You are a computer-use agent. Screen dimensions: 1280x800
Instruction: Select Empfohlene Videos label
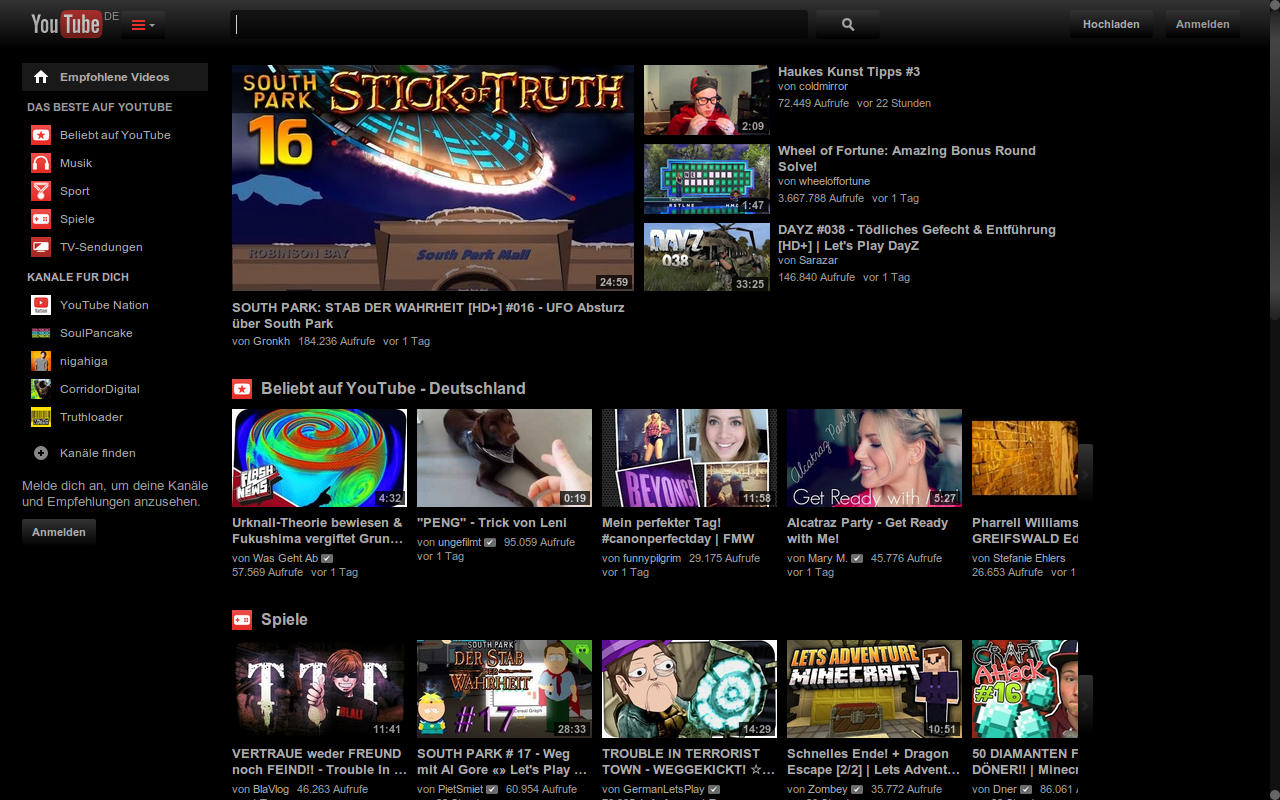coord(115,77)
